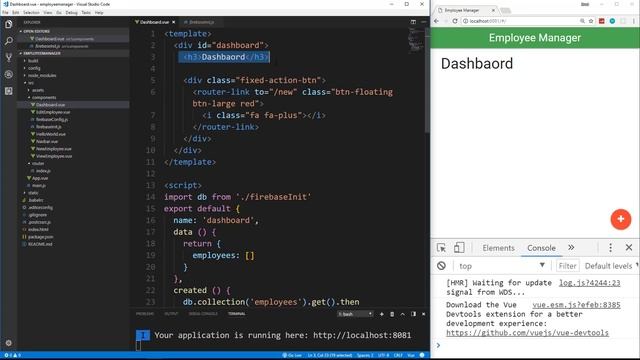The image size is (640, 360).
Task: Expand the build folder
Action: click(33, 61)
